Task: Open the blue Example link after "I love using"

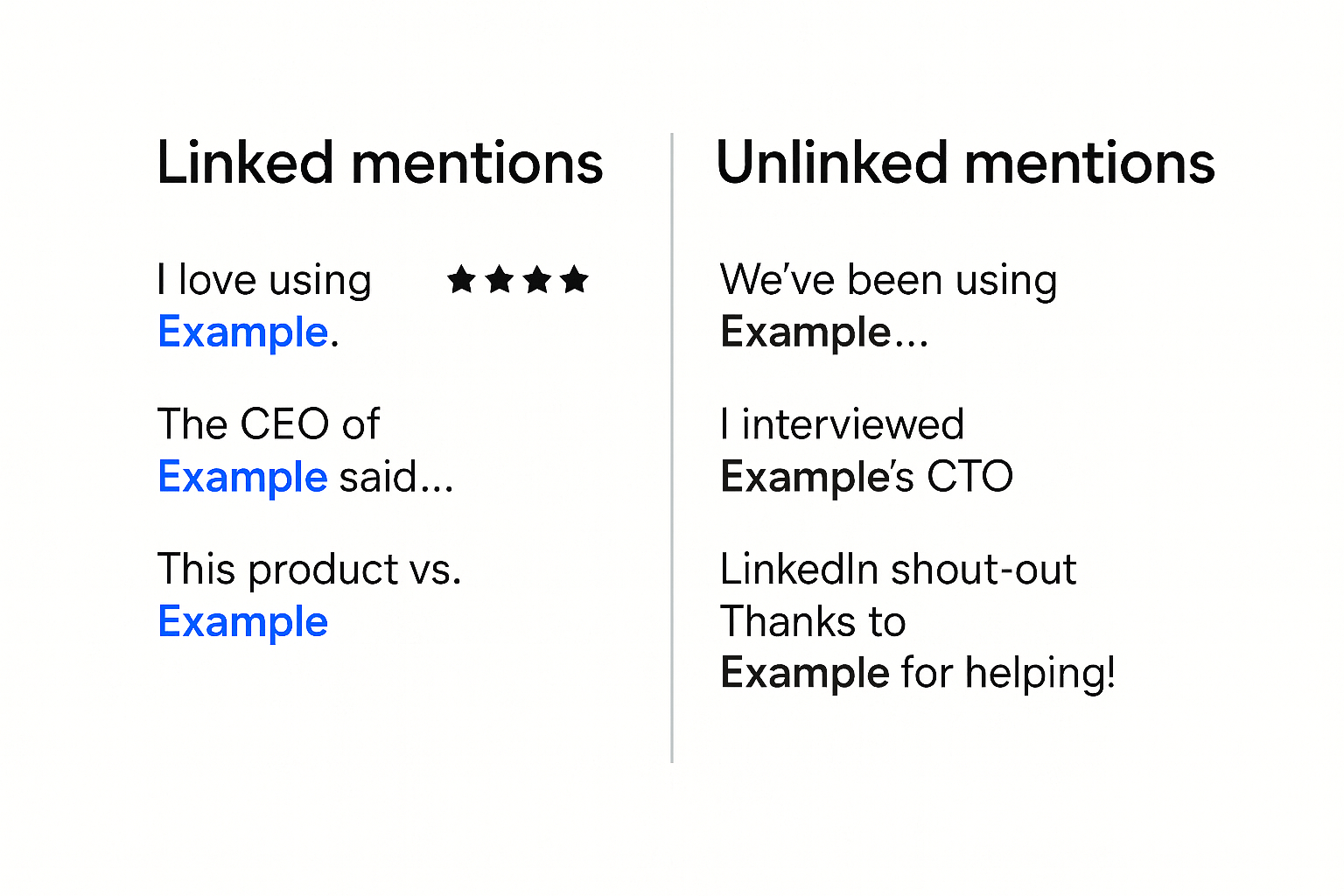Action: [x=243, y=332]
